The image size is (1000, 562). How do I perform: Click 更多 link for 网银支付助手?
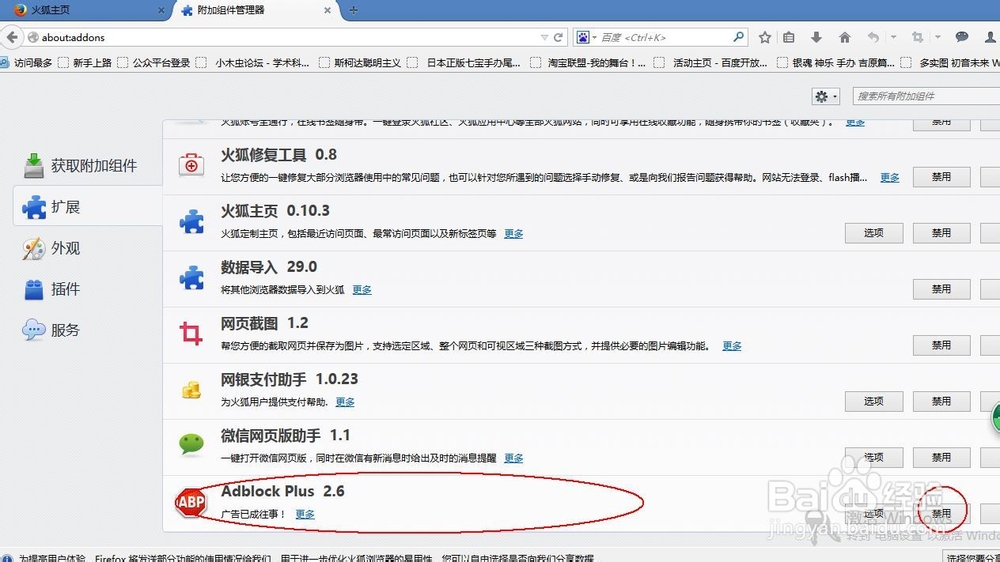point(345,402)
